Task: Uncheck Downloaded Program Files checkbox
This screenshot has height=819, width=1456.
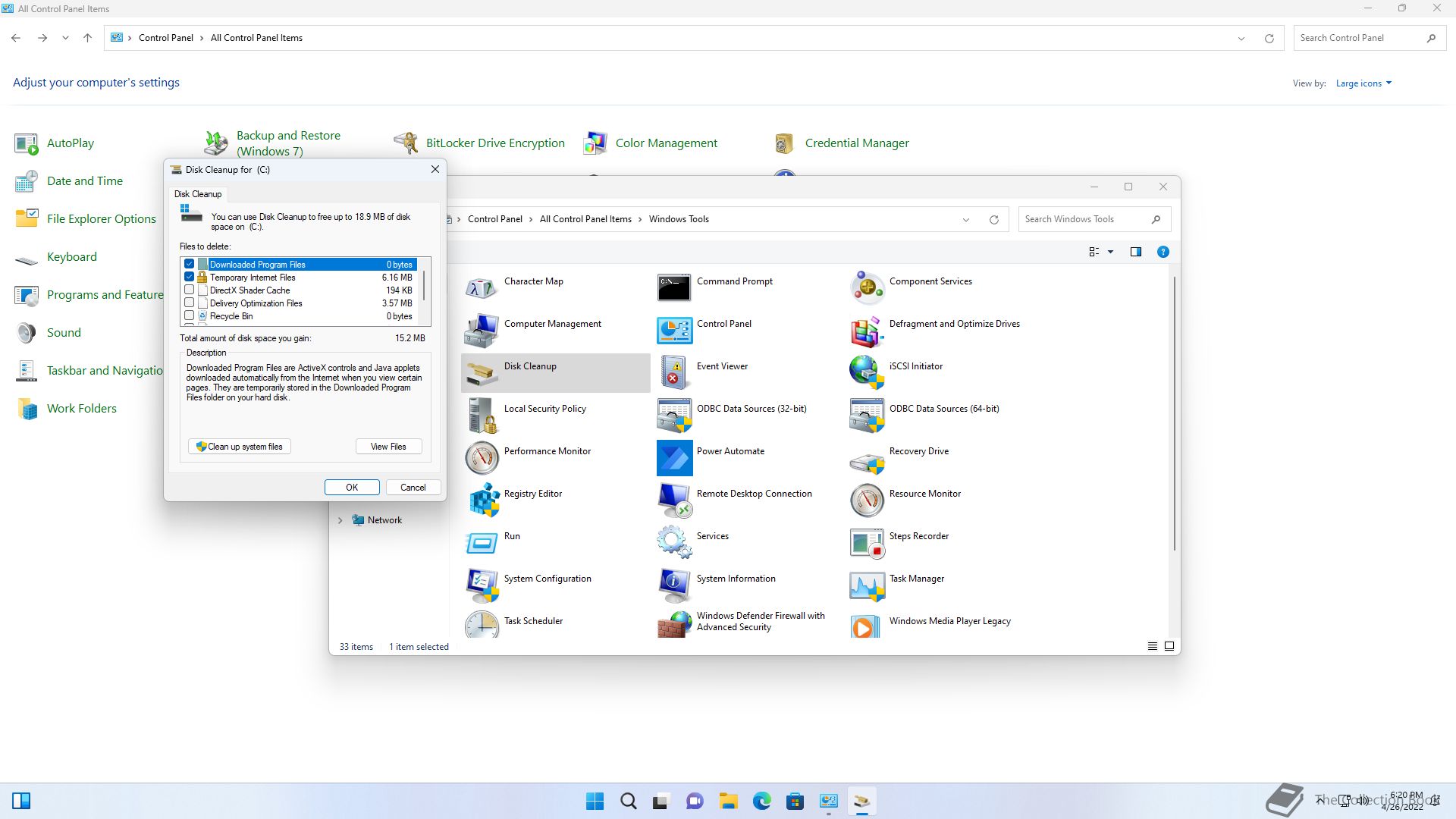Action: [190, 264]
